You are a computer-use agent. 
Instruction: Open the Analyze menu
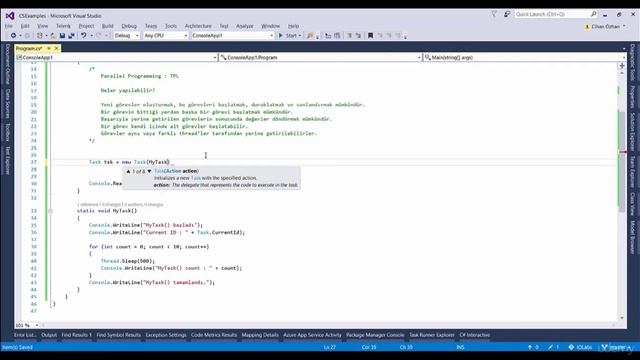(x=245, y=26)
